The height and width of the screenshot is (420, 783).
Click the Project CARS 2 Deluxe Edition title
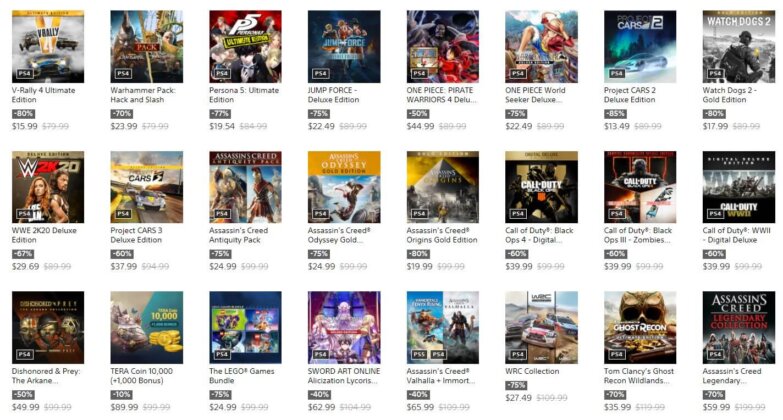point(630,95)
